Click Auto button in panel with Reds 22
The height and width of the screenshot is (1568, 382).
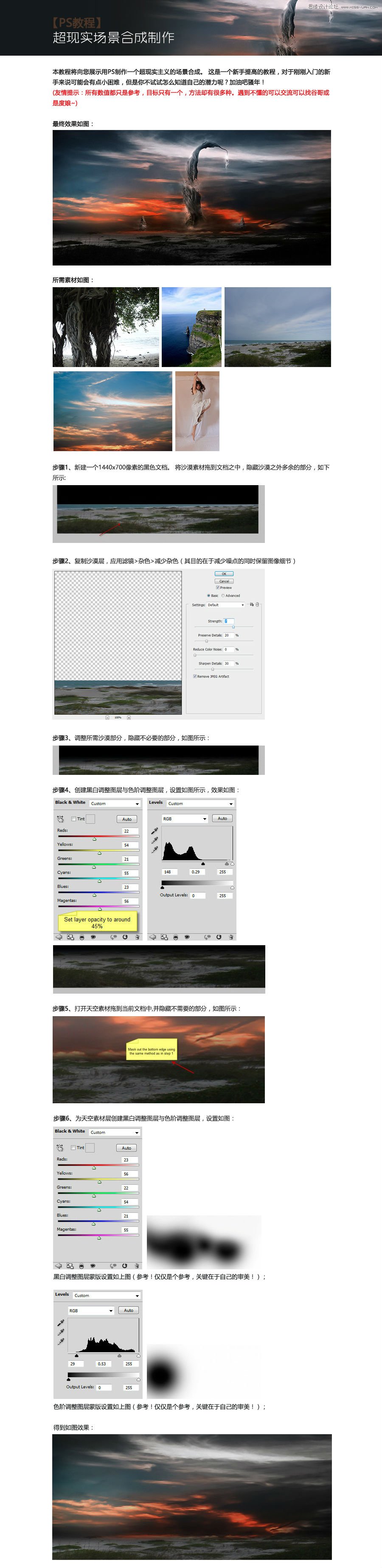tap(126, 819)
